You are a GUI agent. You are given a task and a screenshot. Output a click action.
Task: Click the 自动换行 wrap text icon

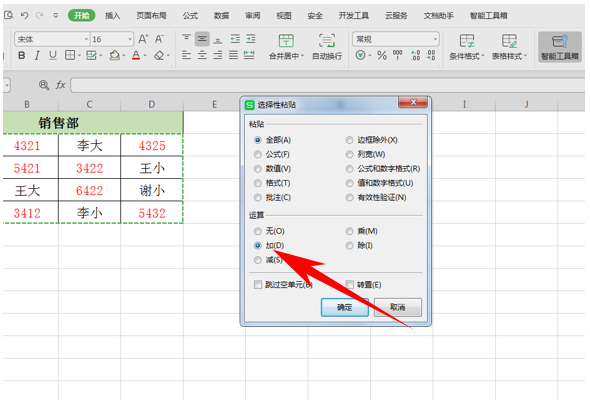point(327,41)
